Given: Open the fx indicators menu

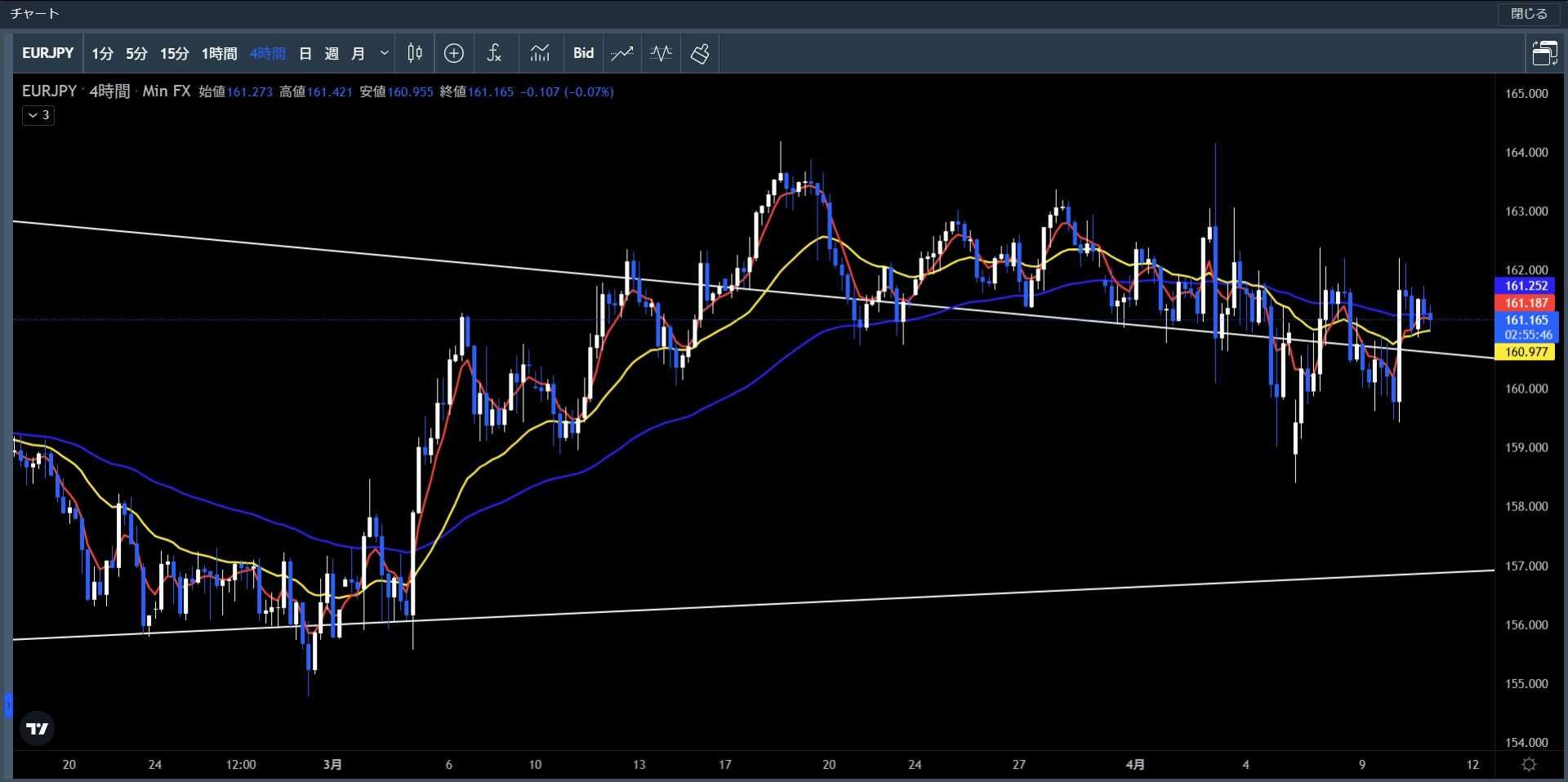Looking at the screenshot, I should coord(494,53).
